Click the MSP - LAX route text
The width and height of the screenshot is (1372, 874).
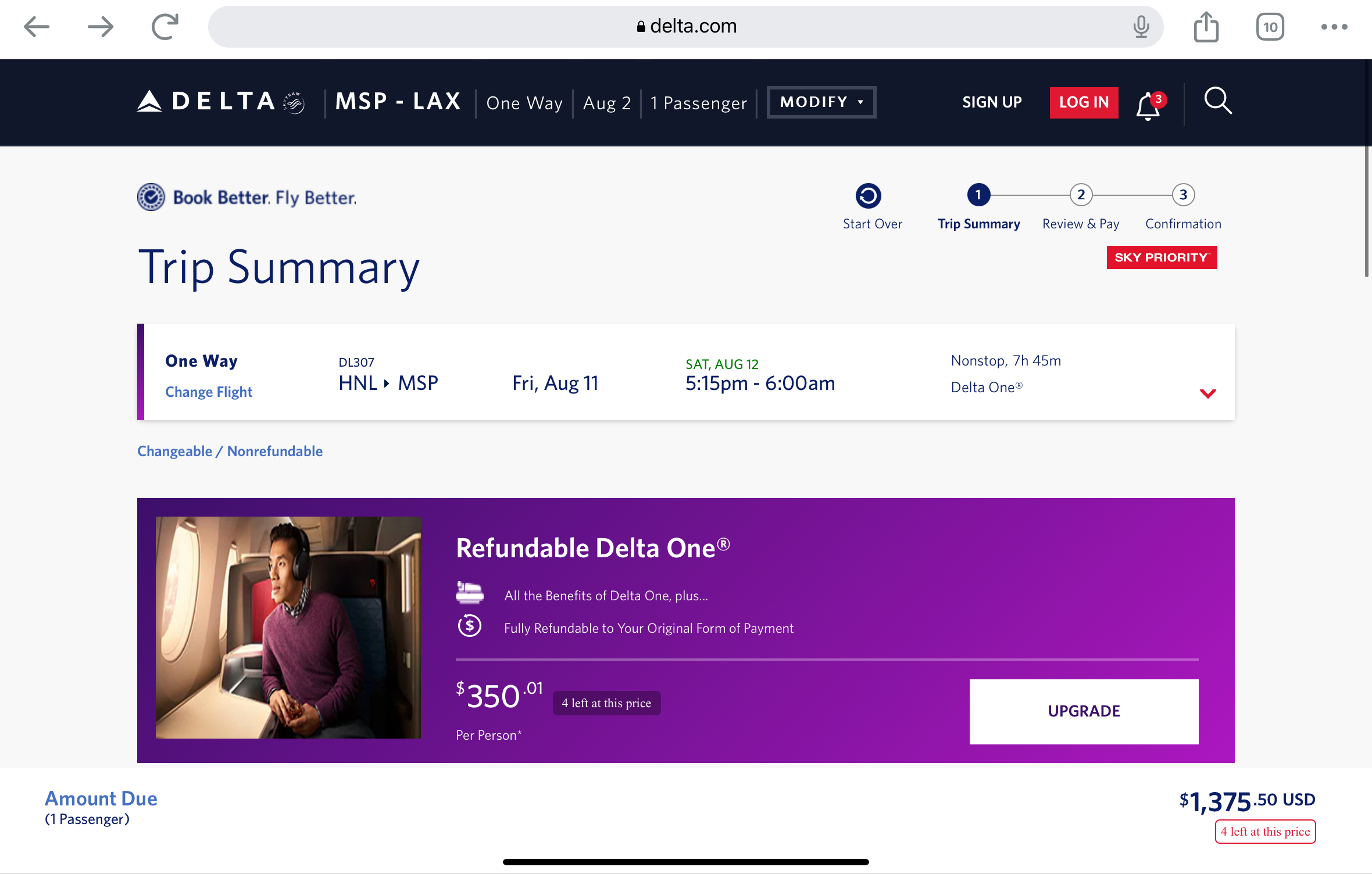tap(398, 102)
